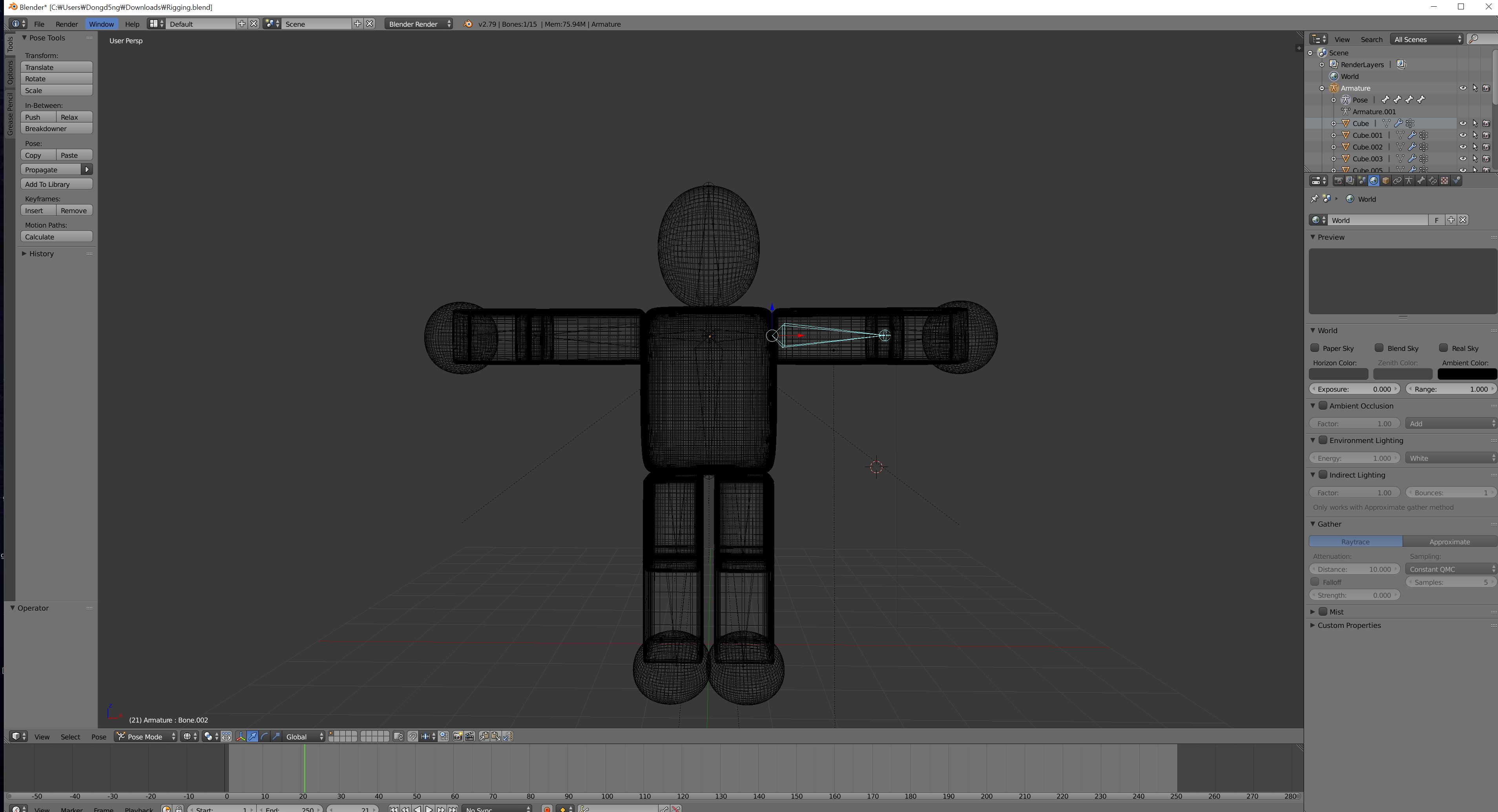Open Physics properties tab icon
The height and width of the screenshot is (812, 1498).
(1456, 180)
